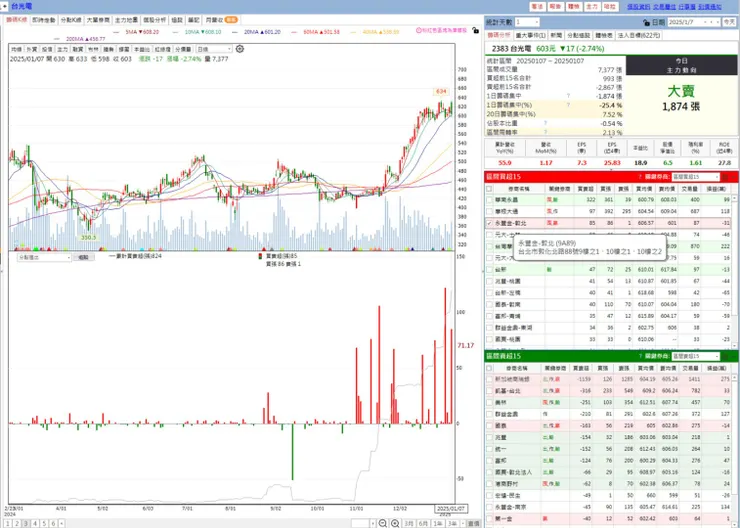Open chart settings gear icon
The image size is (740, 528).
240,49
